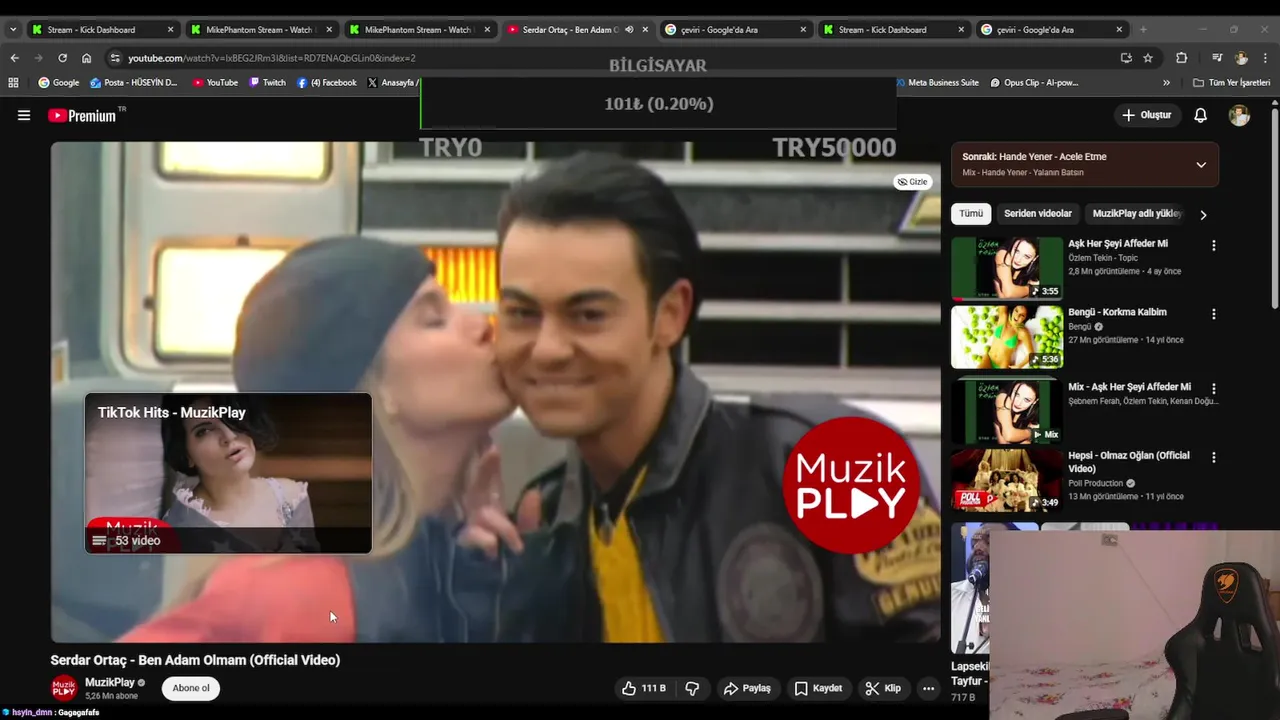Mute the Serdar Ortaç tab audio icon

click(x=629, y=29)
